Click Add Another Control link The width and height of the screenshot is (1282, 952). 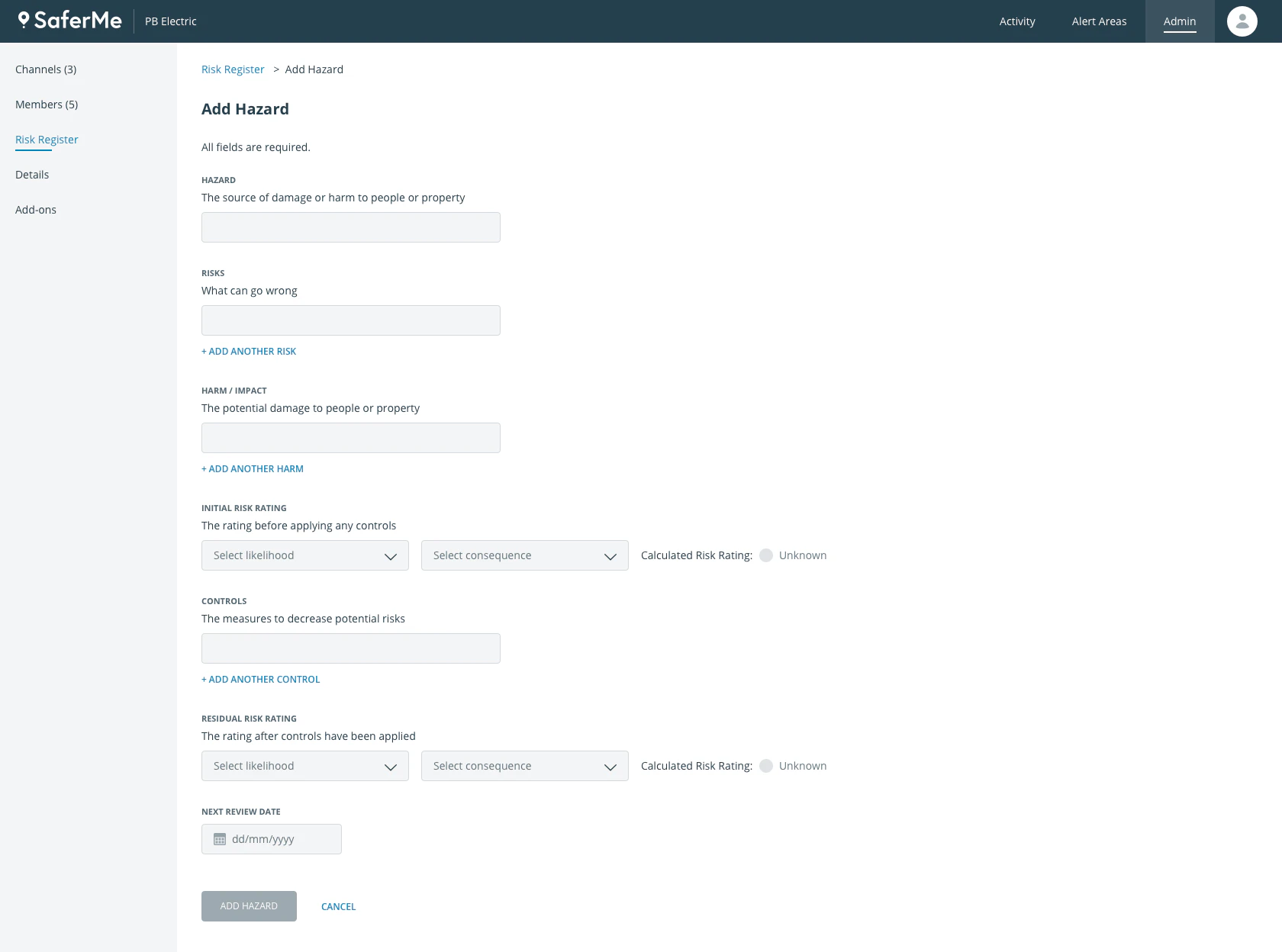[x=261, y=680]
